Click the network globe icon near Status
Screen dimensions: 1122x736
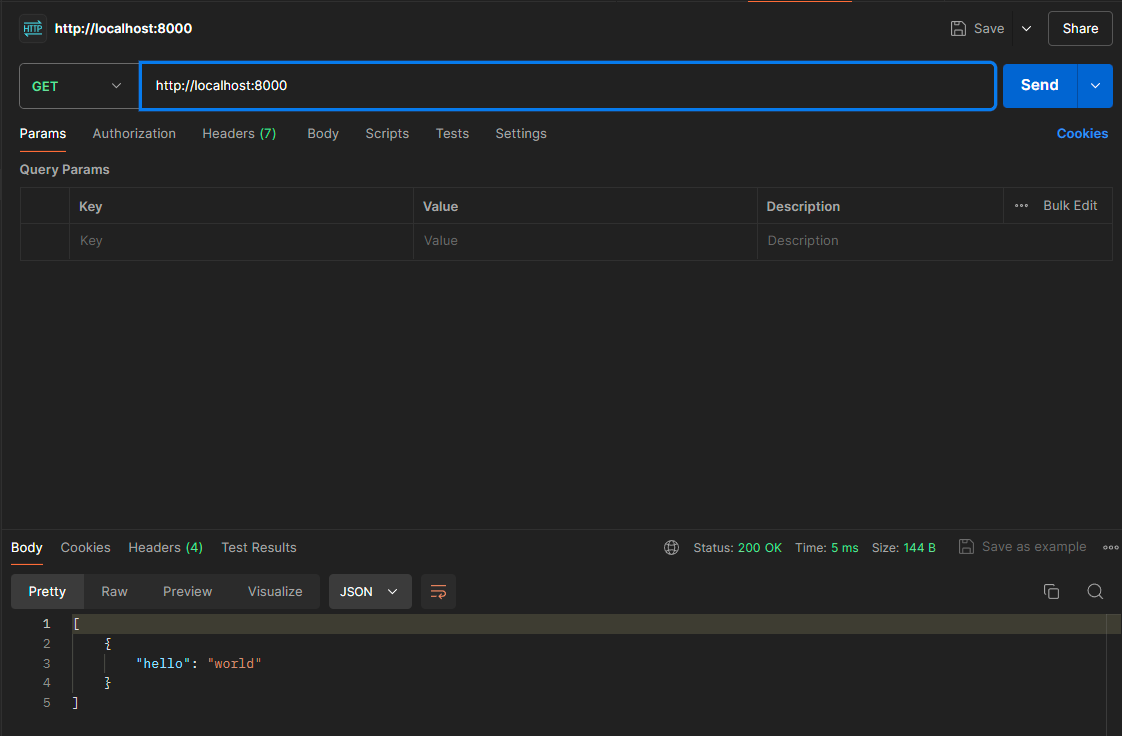[671, 548]
